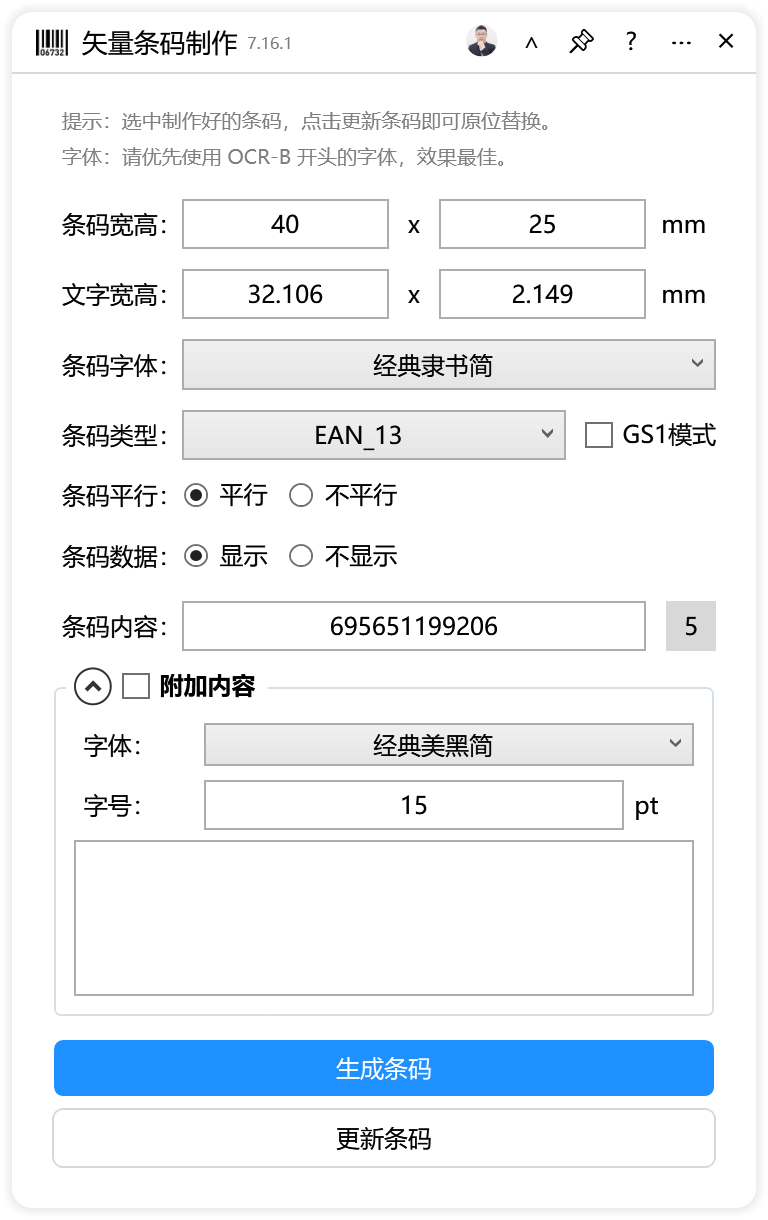Screen dimensions: 768x1220
Task: Enable the 附加内容 checkbox
Action: tap(136, 686)
